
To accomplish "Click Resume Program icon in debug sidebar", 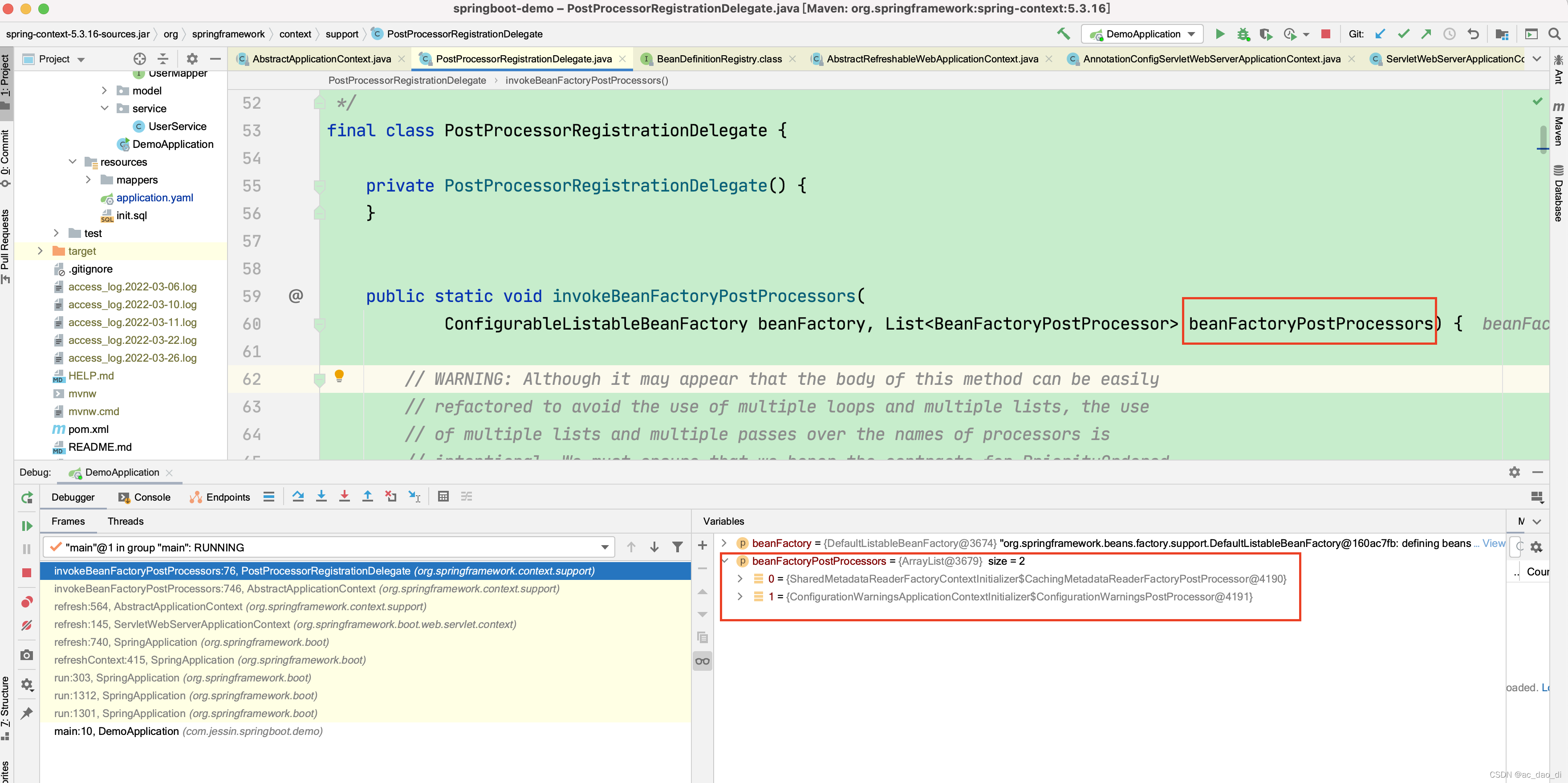I will 27,526.
